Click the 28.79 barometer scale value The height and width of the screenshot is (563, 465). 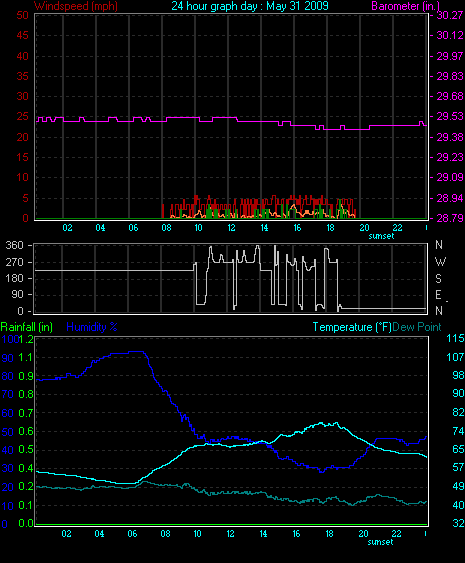[x=450, y=218]
